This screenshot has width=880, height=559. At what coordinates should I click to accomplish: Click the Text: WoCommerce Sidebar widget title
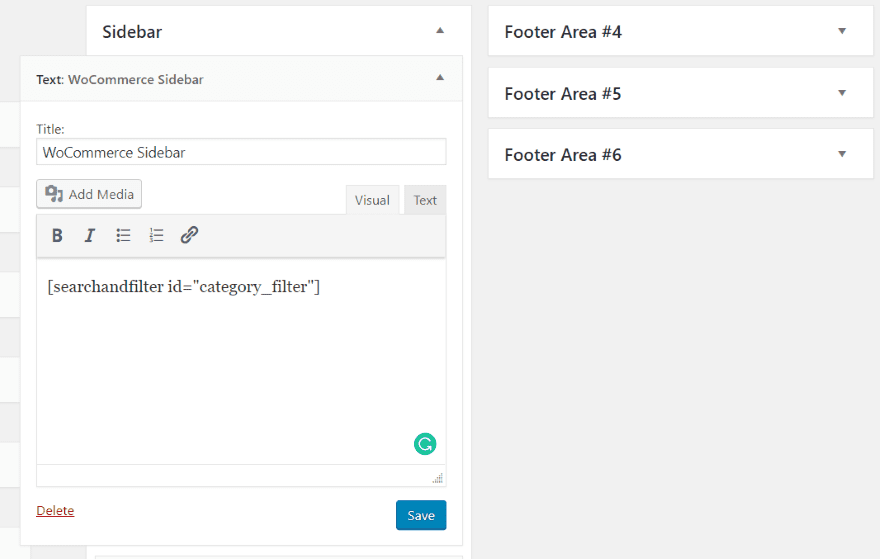click(120, 79)
